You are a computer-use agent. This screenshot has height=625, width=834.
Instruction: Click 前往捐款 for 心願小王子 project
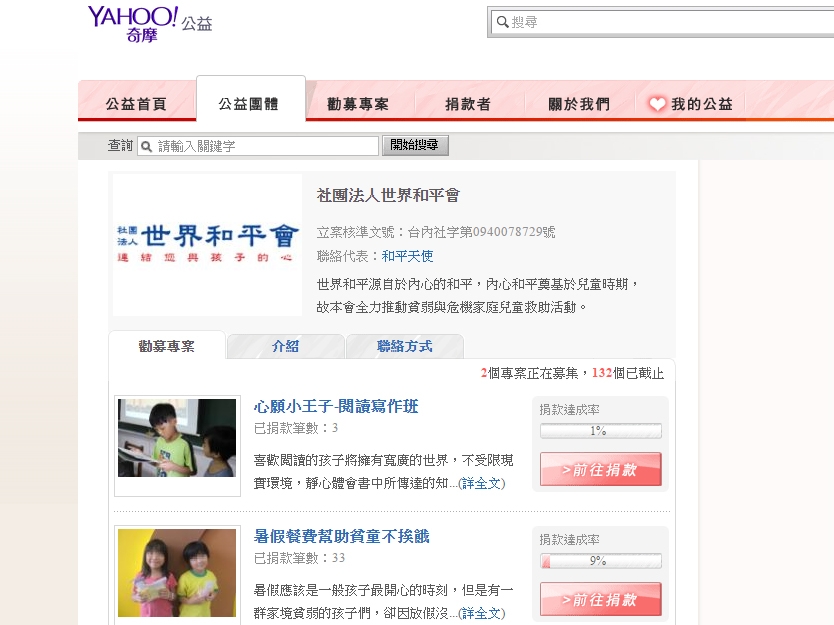tap(601, 469)
